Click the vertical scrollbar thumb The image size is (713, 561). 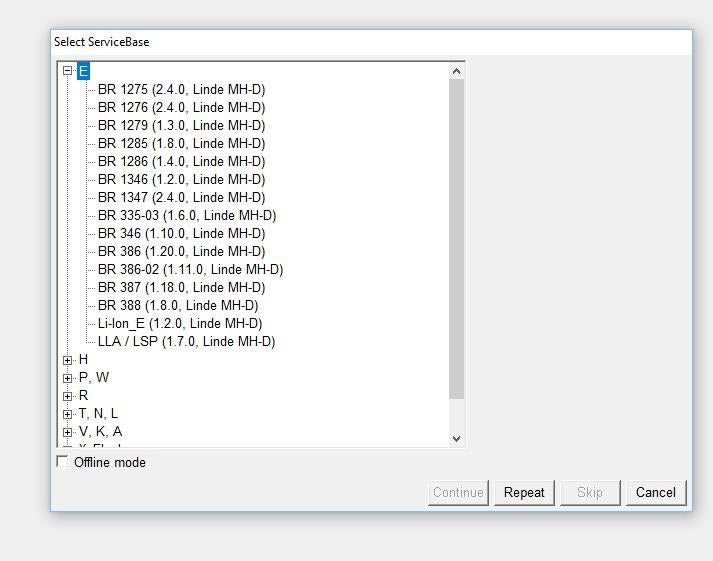tap(457, 239)
